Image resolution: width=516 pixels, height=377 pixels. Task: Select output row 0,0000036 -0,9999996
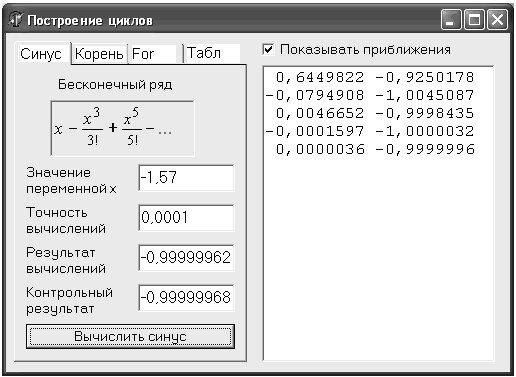tap(375, 149)
